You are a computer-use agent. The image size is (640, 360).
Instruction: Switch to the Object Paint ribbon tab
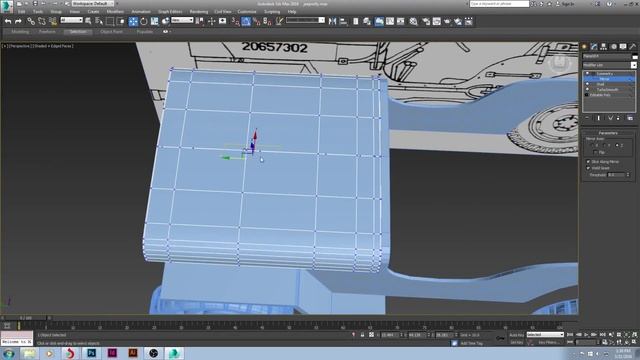coord(111,31)
